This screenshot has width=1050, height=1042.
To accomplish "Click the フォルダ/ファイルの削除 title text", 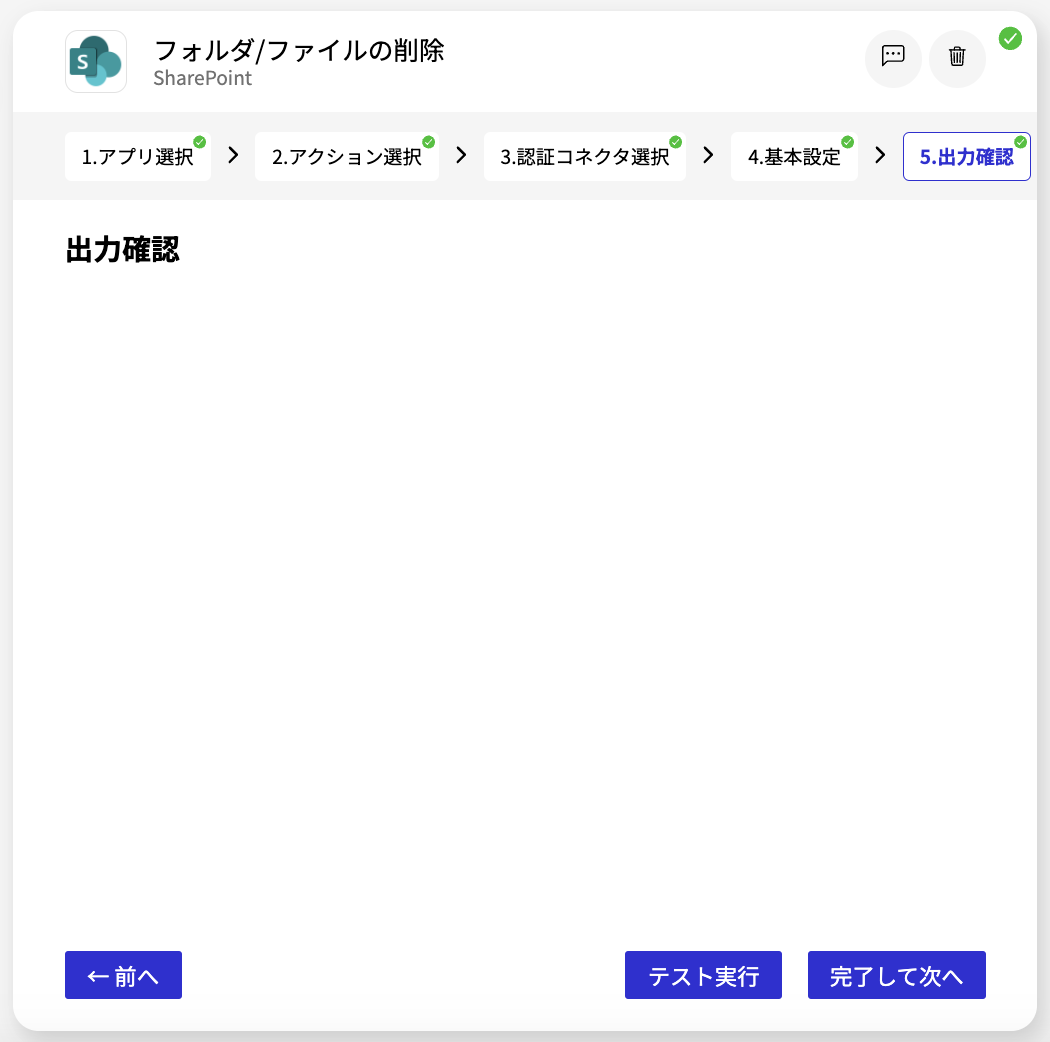I will coord(299,51).
